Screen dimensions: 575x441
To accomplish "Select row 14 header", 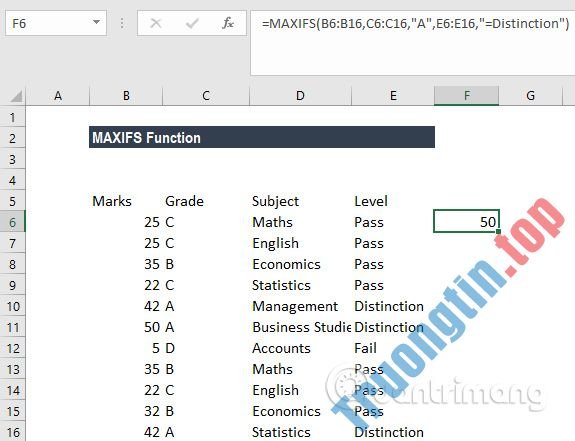I will 12,390.
